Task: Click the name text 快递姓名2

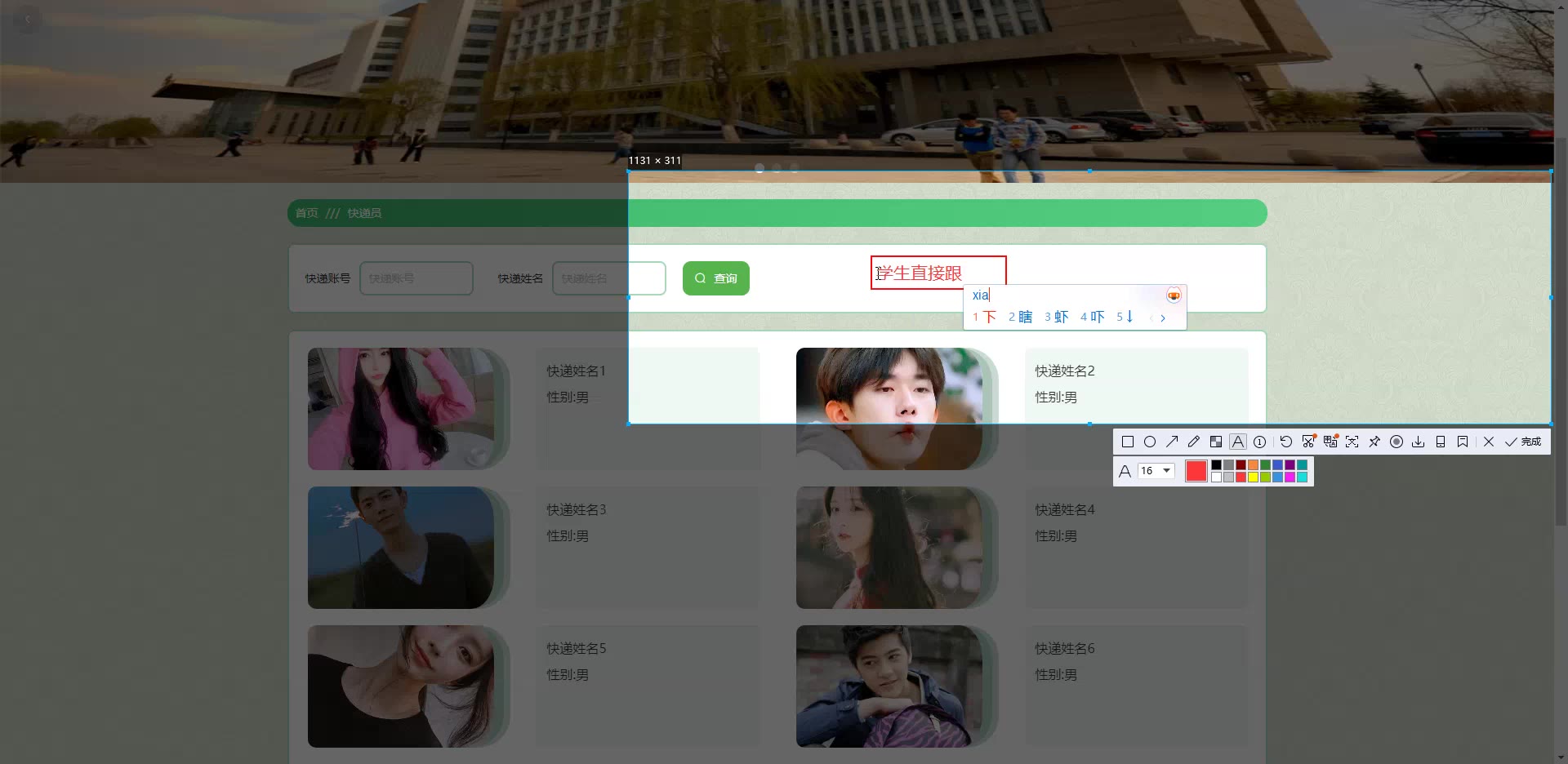Action: [x=1065, y=371]
